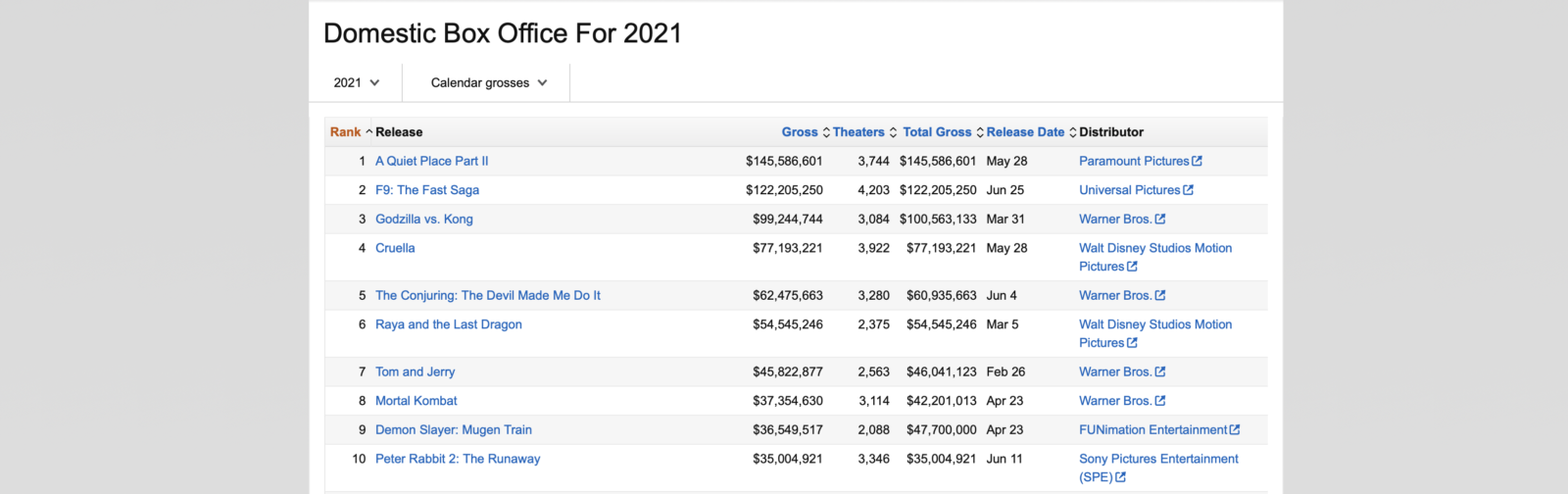Click the gross value $99,244,744
Screen dimensions: 1568x494
tap(788, 219)
